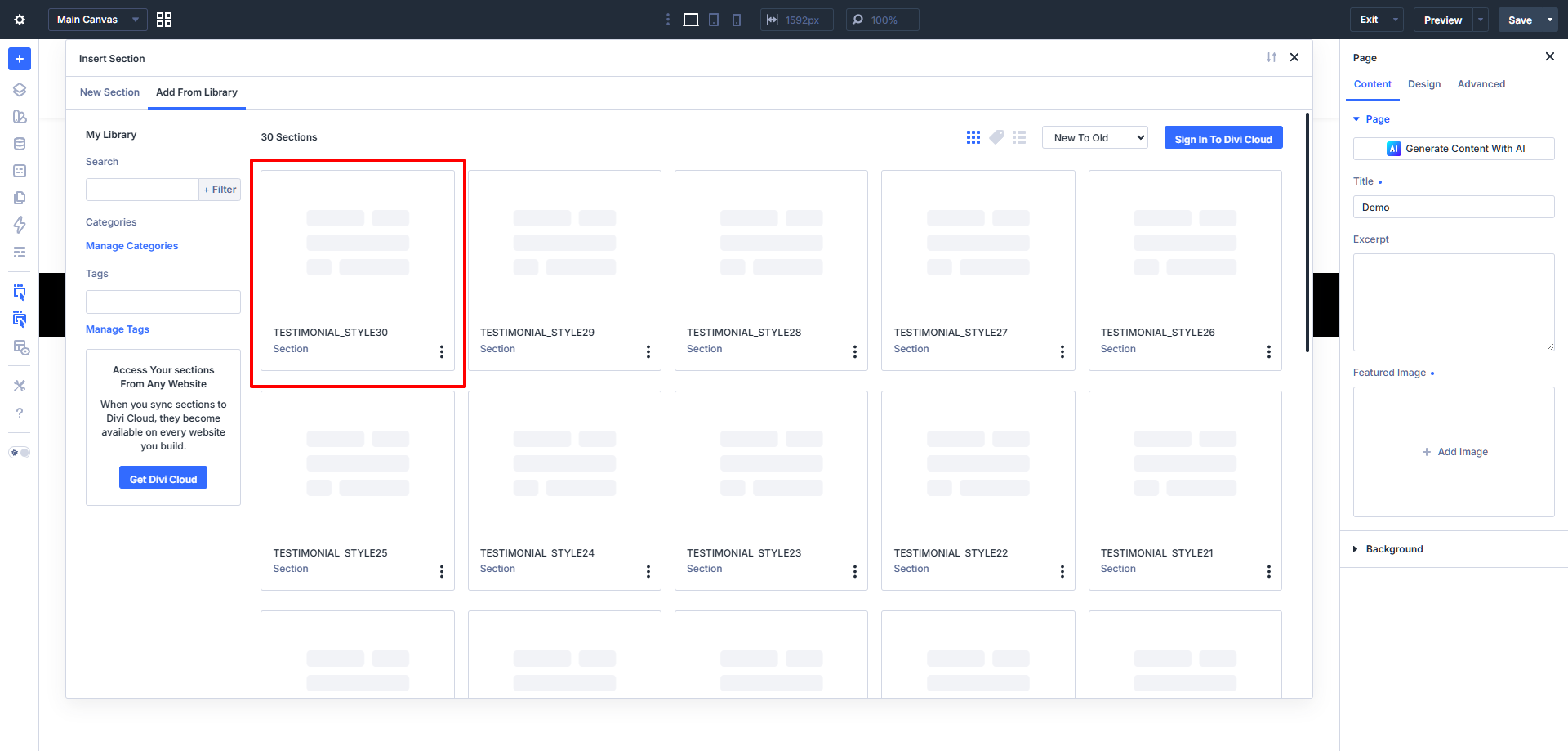This screenshot has height=751, width=1568.
Task: Click Generate Content With AI button
Action: 1454,149
